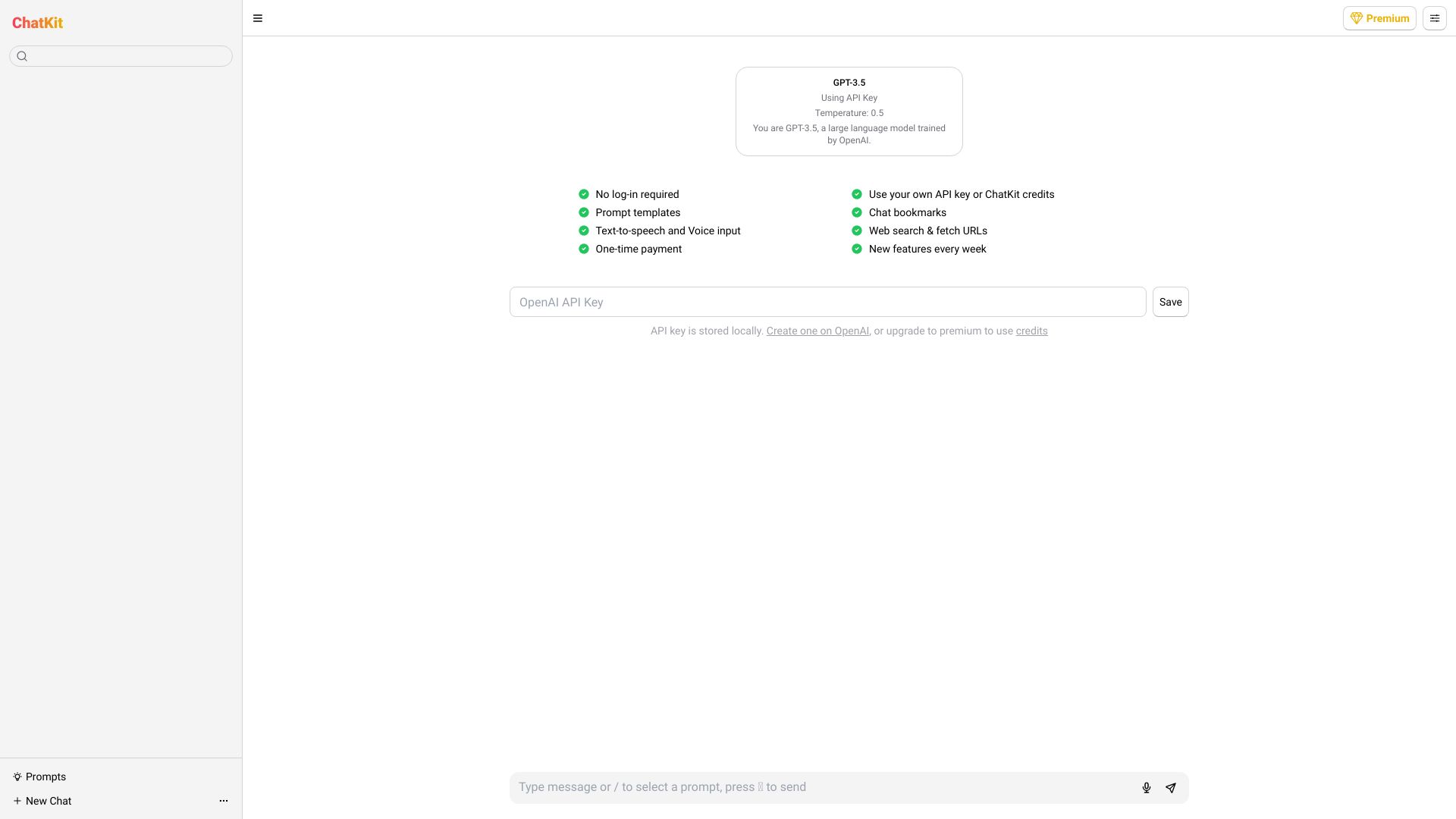Viewport: 1456px width, 819px height.
Task: Click the search magnifier in the sidebar
Action: [x=22, y=55]
